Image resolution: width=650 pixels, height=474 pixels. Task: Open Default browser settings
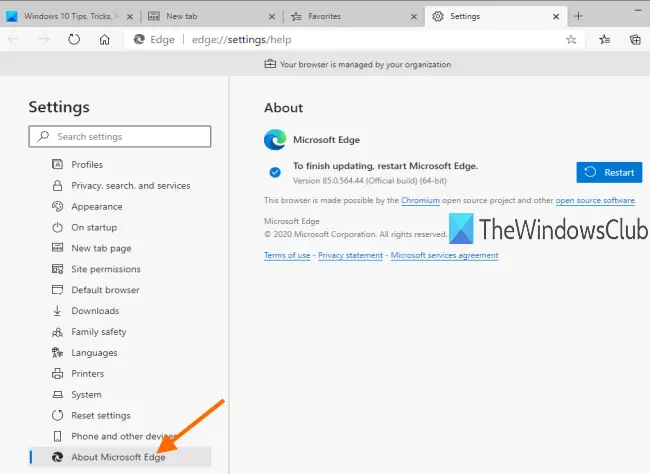(x=120, y=290)
